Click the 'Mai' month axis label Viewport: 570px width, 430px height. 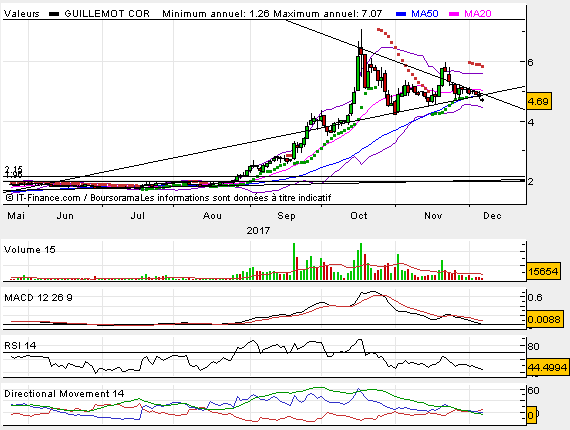tap(16, 216)
